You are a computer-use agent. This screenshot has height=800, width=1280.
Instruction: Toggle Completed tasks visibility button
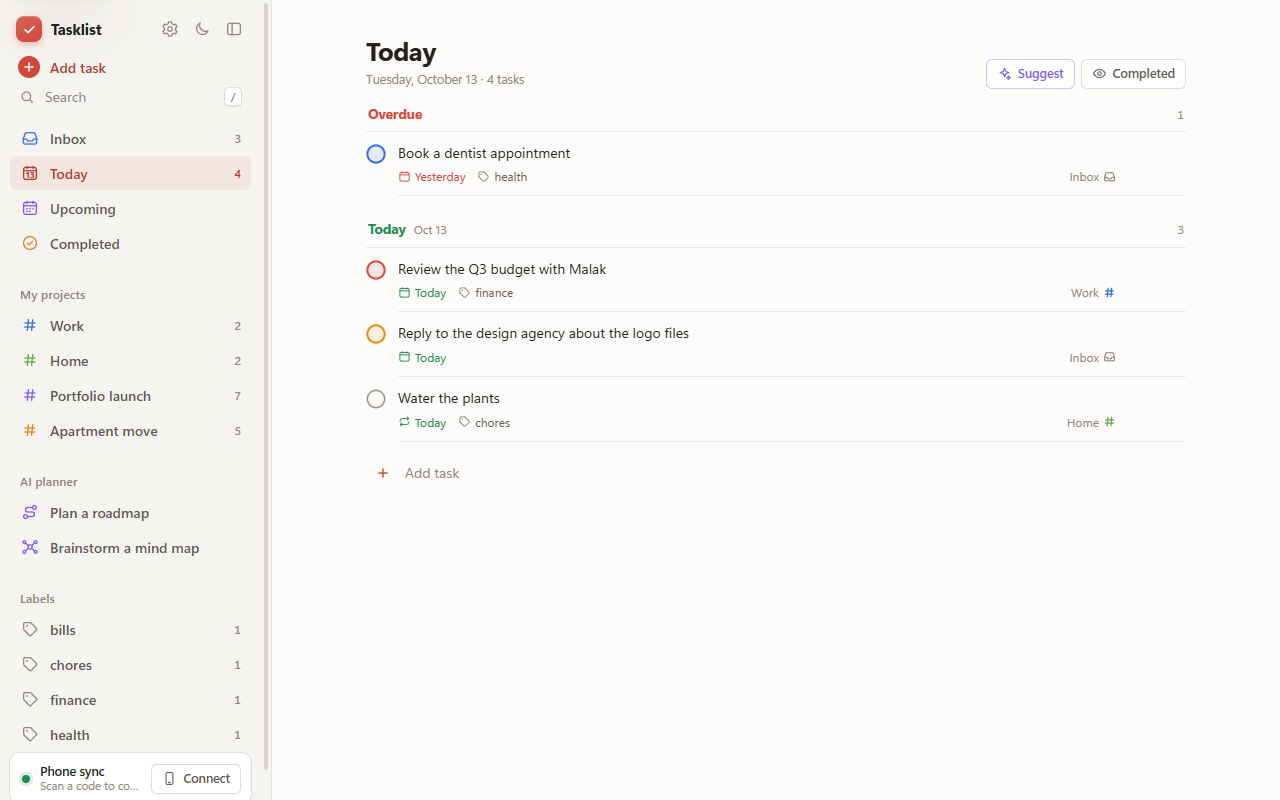click(x=1133, y=74)
